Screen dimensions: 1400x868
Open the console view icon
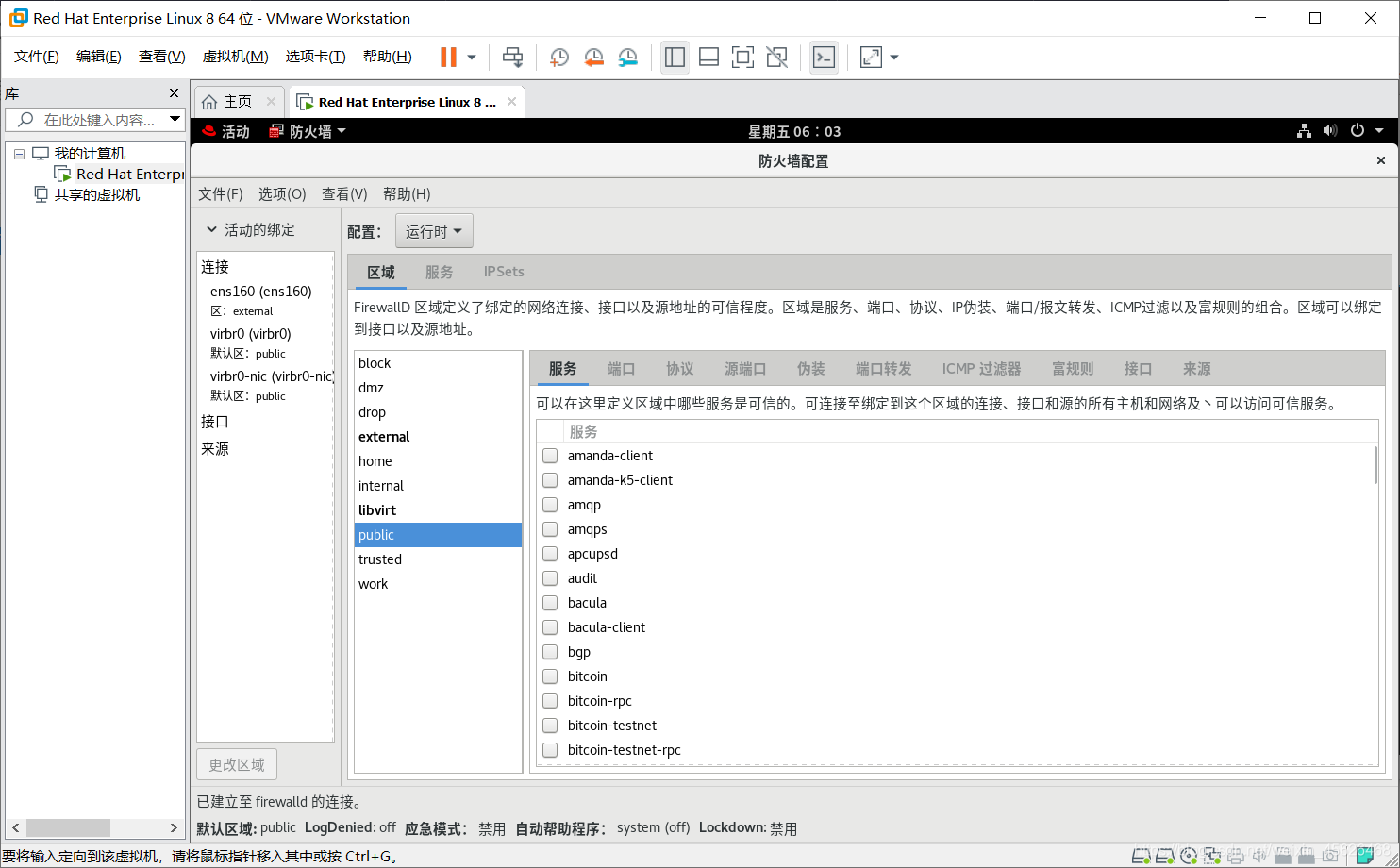point(824,58)
